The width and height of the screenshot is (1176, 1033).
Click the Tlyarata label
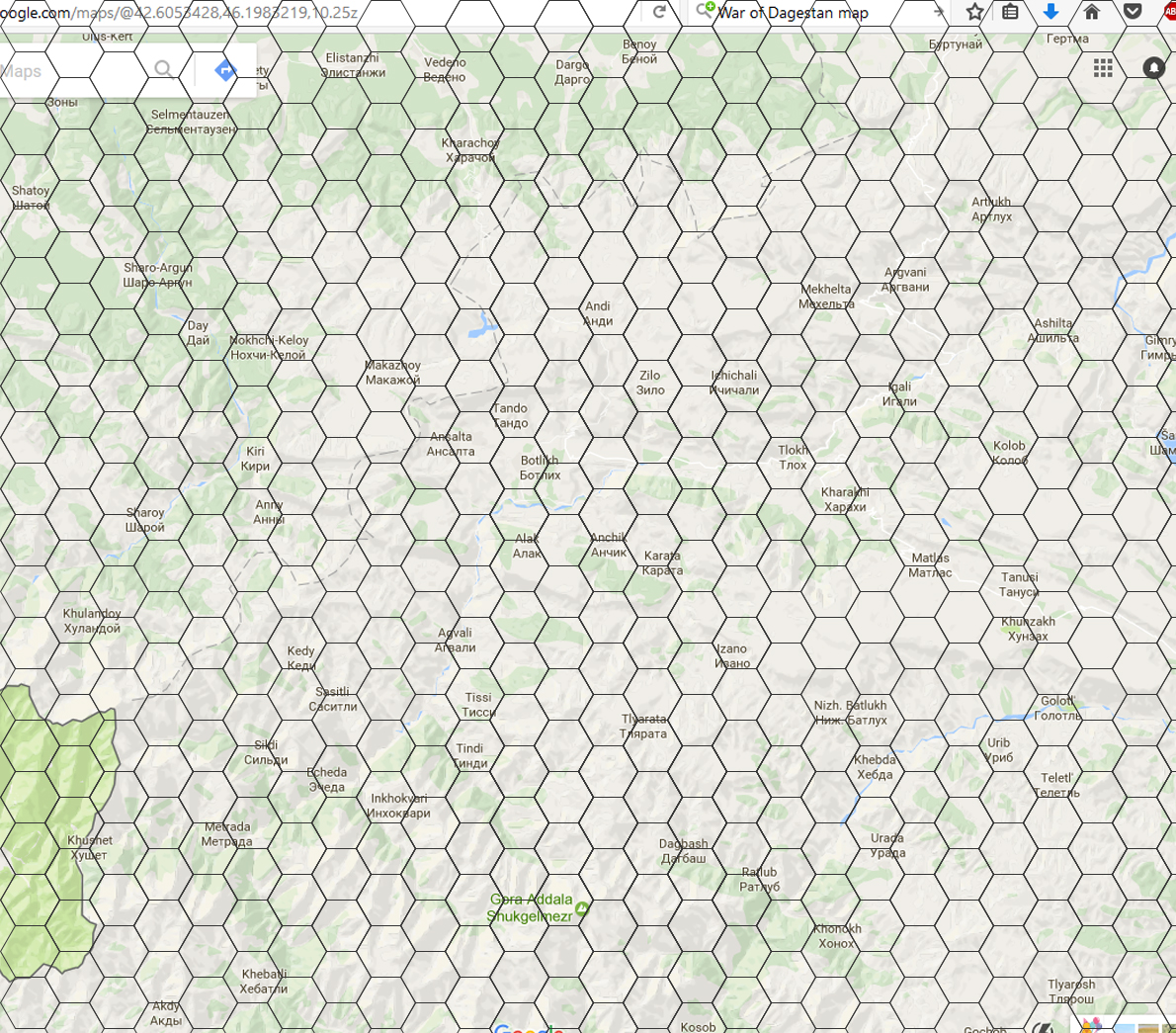tap(643, 727)
